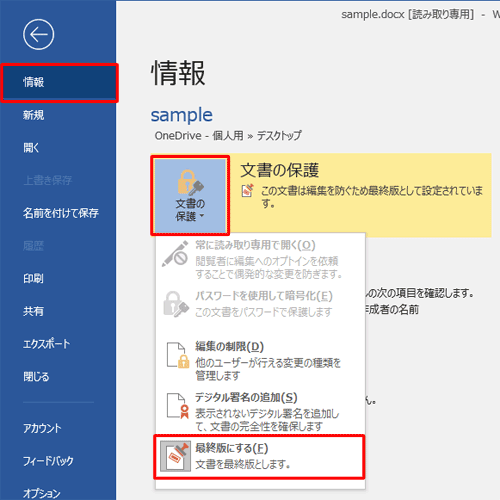The height and width of the screenshot is (500, 500).
Task: Select 最終版にする(F)
Action: tap(259, 456)
